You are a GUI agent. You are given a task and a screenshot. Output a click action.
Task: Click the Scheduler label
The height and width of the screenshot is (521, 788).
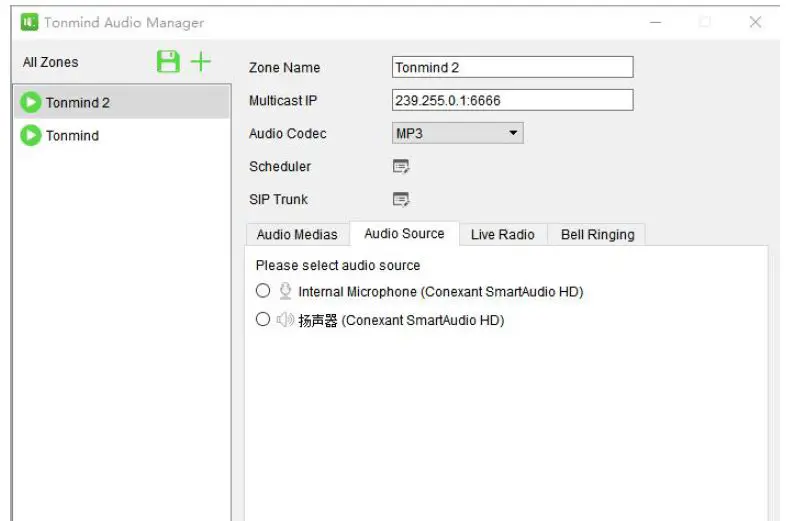tap(280, 166)
